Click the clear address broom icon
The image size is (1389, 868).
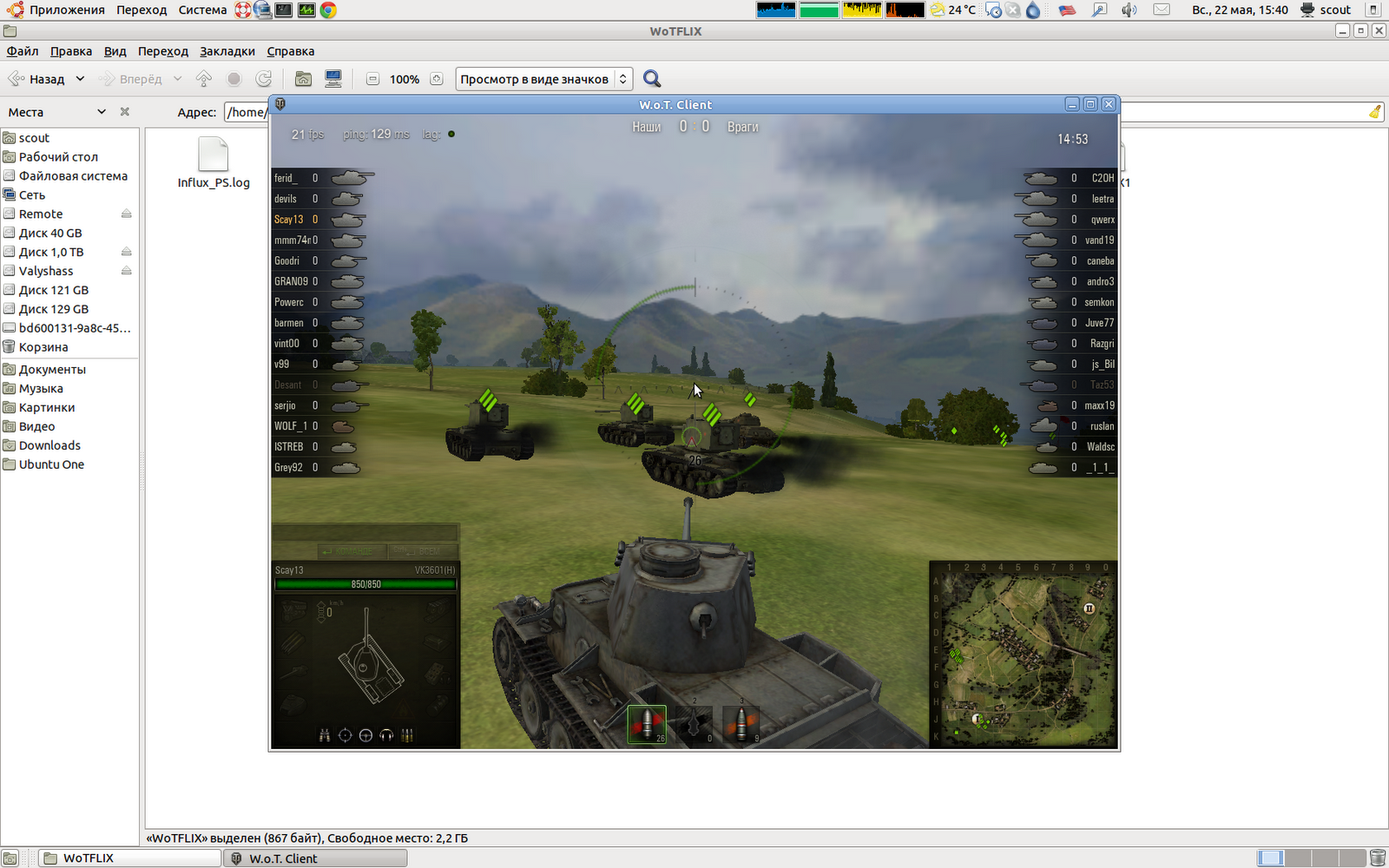tap(1375, 112)
